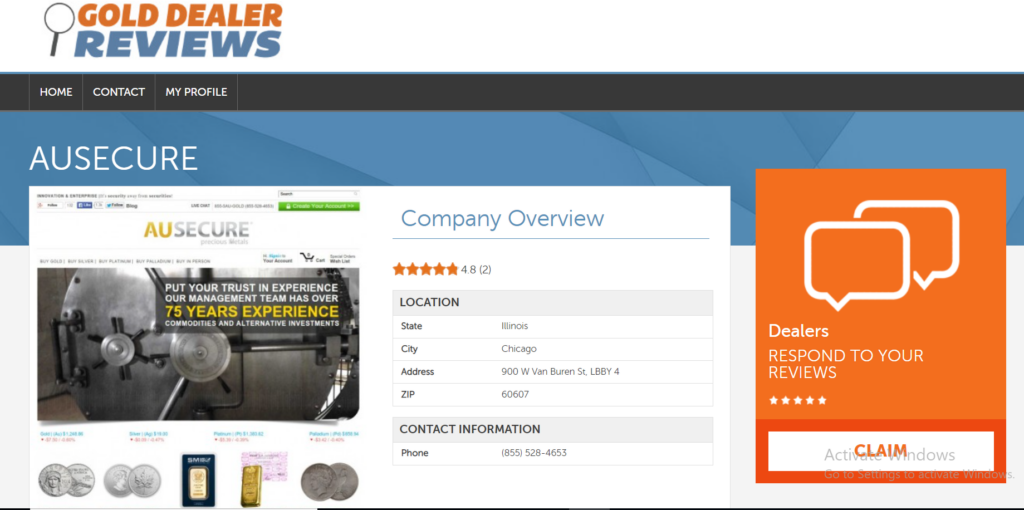1024x510 pixels.
Task: Click the gold bar product image
Action: point(253,484)
